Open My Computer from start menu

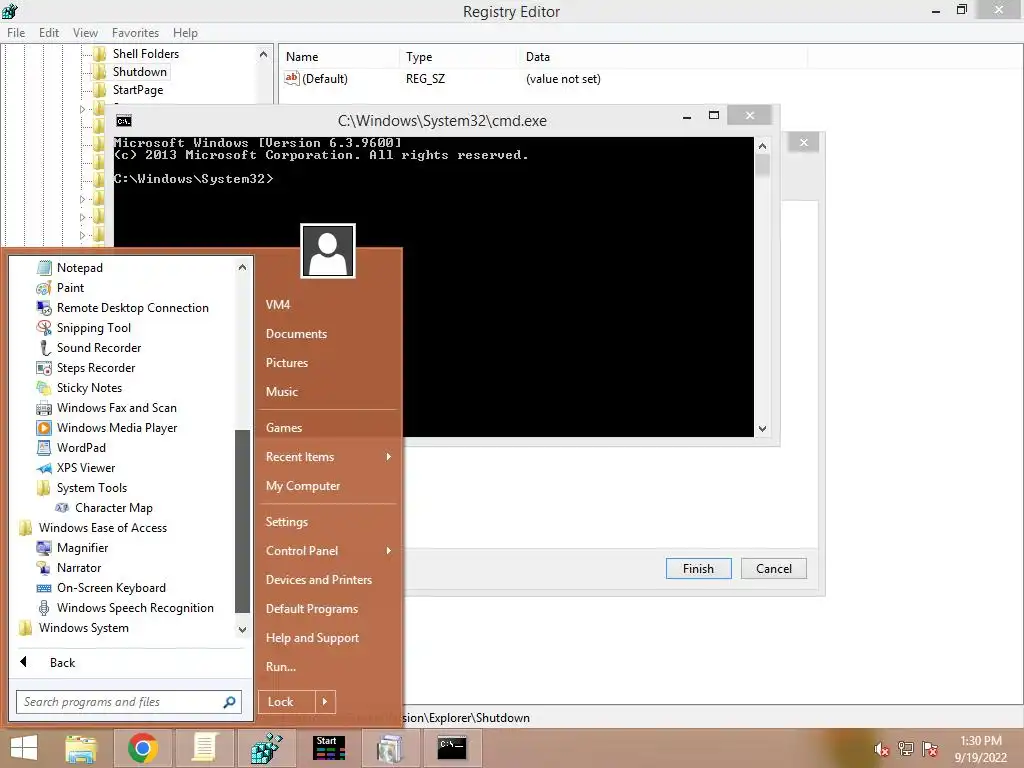303,486
